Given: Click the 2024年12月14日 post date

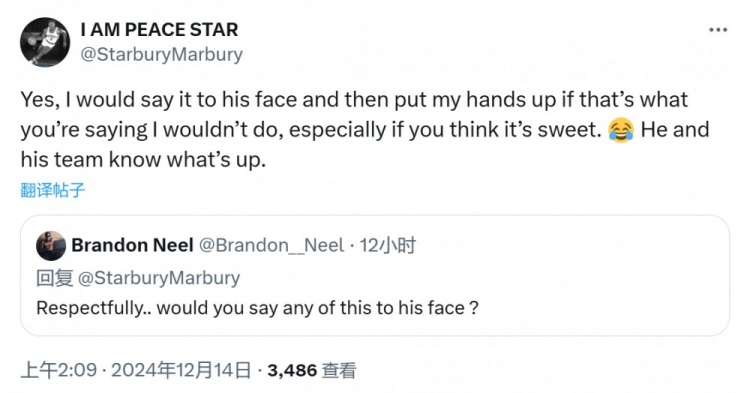Looking at the screenshot, I should coord(181,370).
